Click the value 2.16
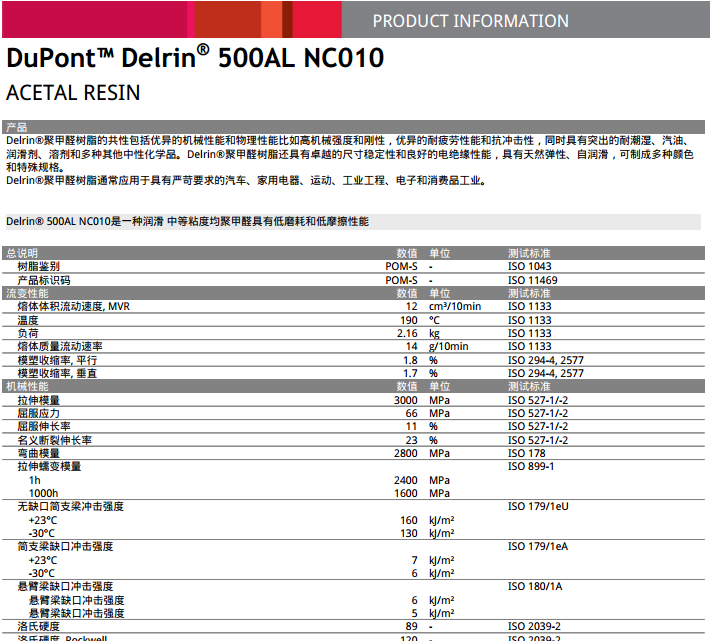 coord(407,333)
